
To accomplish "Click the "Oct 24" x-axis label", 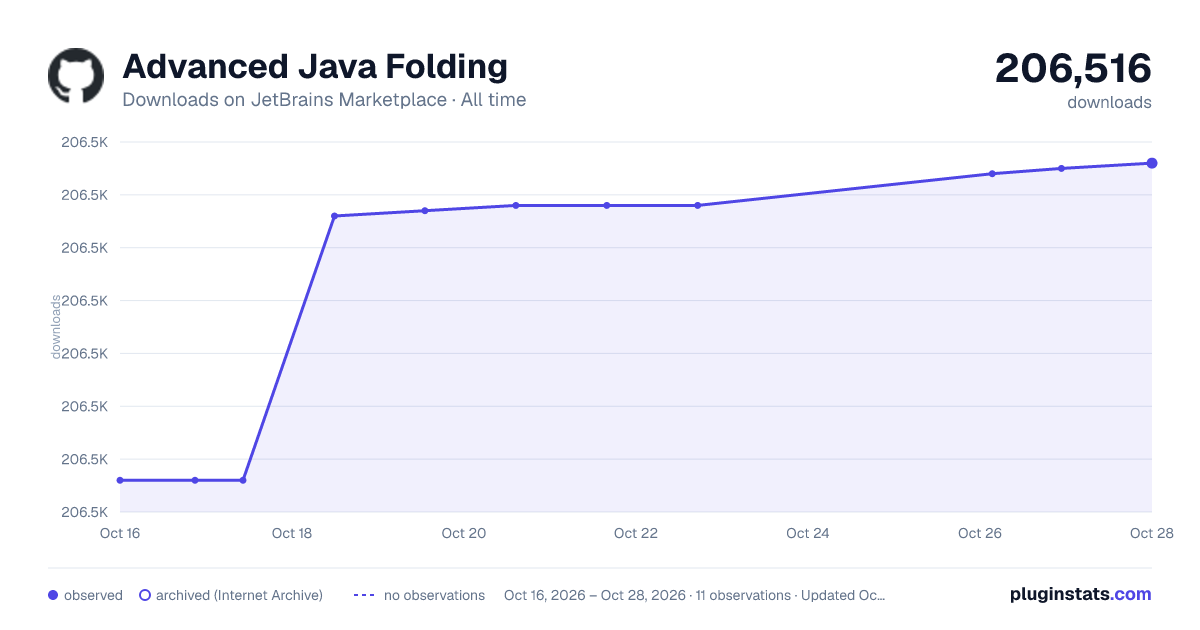I will [x=808, y=533].
